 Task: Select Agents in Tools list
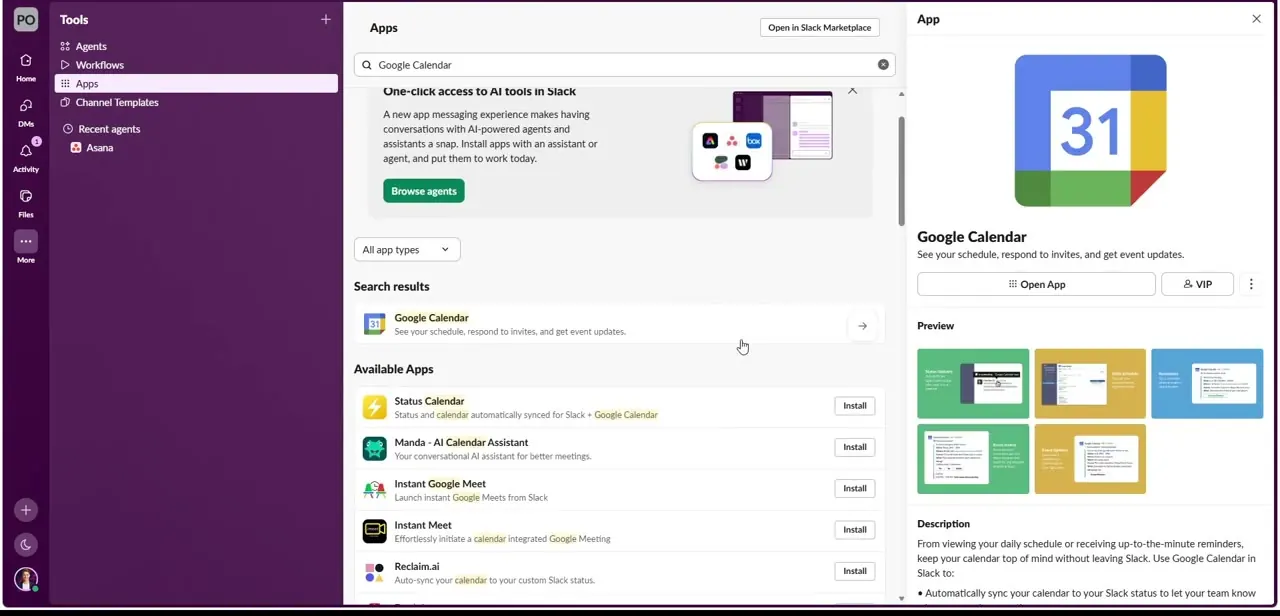[x=196, y=46]
